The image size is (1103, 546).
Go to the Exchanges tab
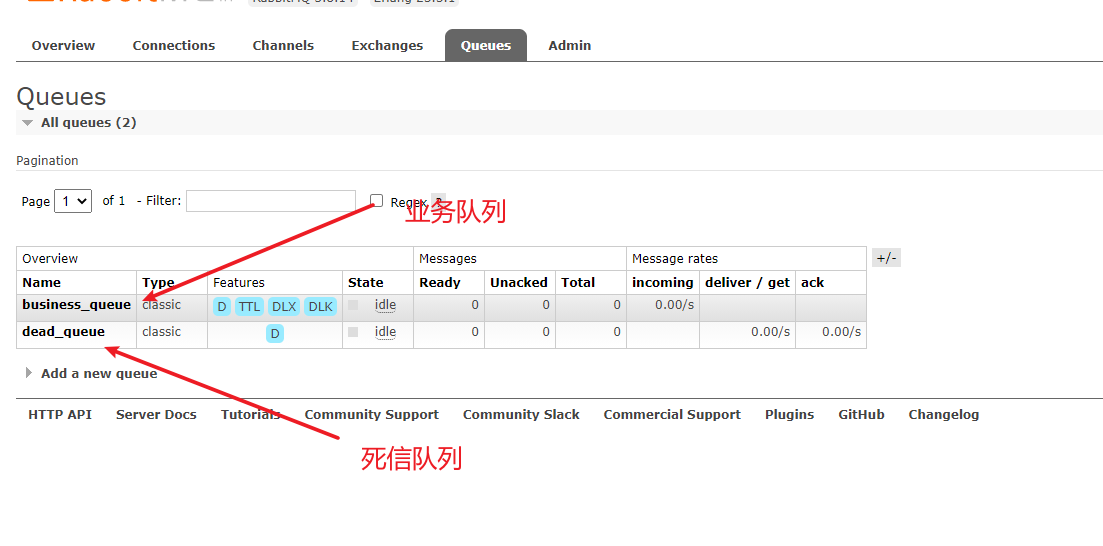(388, 46)
